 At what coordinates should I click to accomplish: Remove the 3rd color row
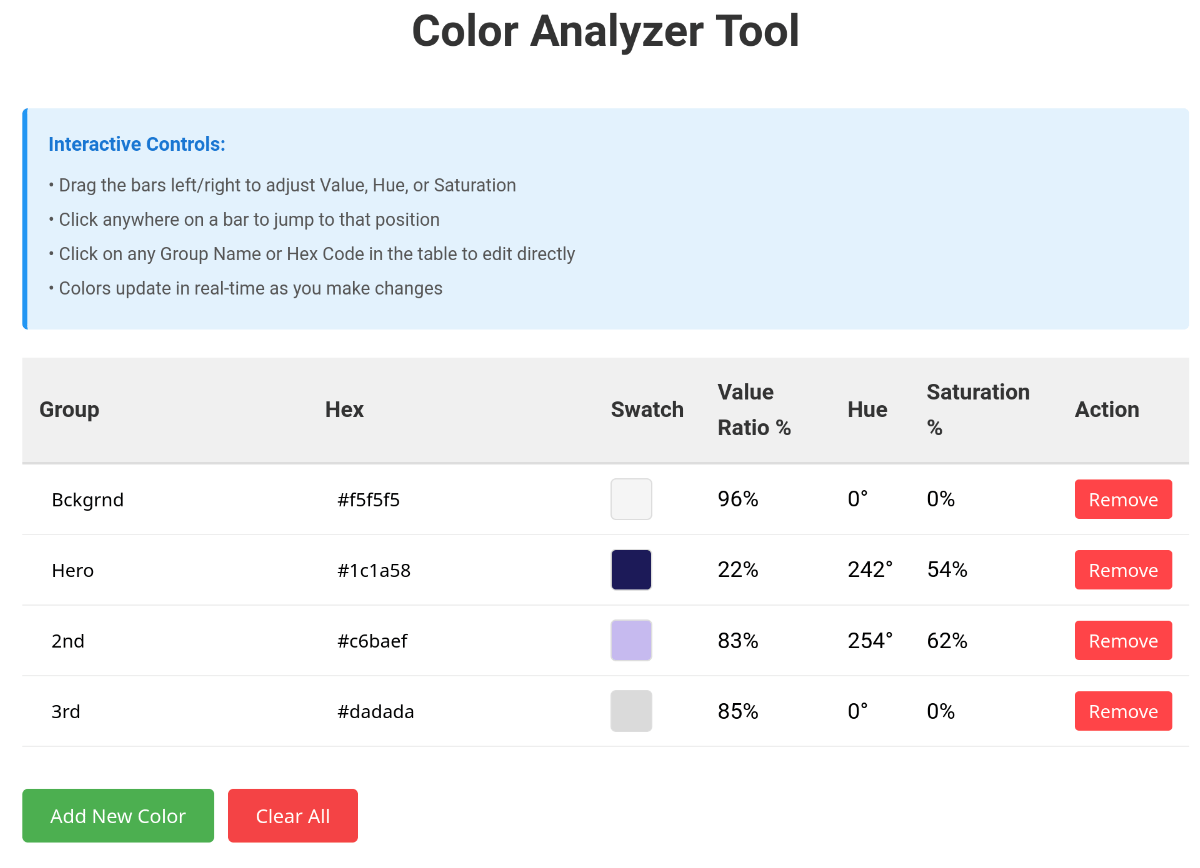pos(1123,711)
